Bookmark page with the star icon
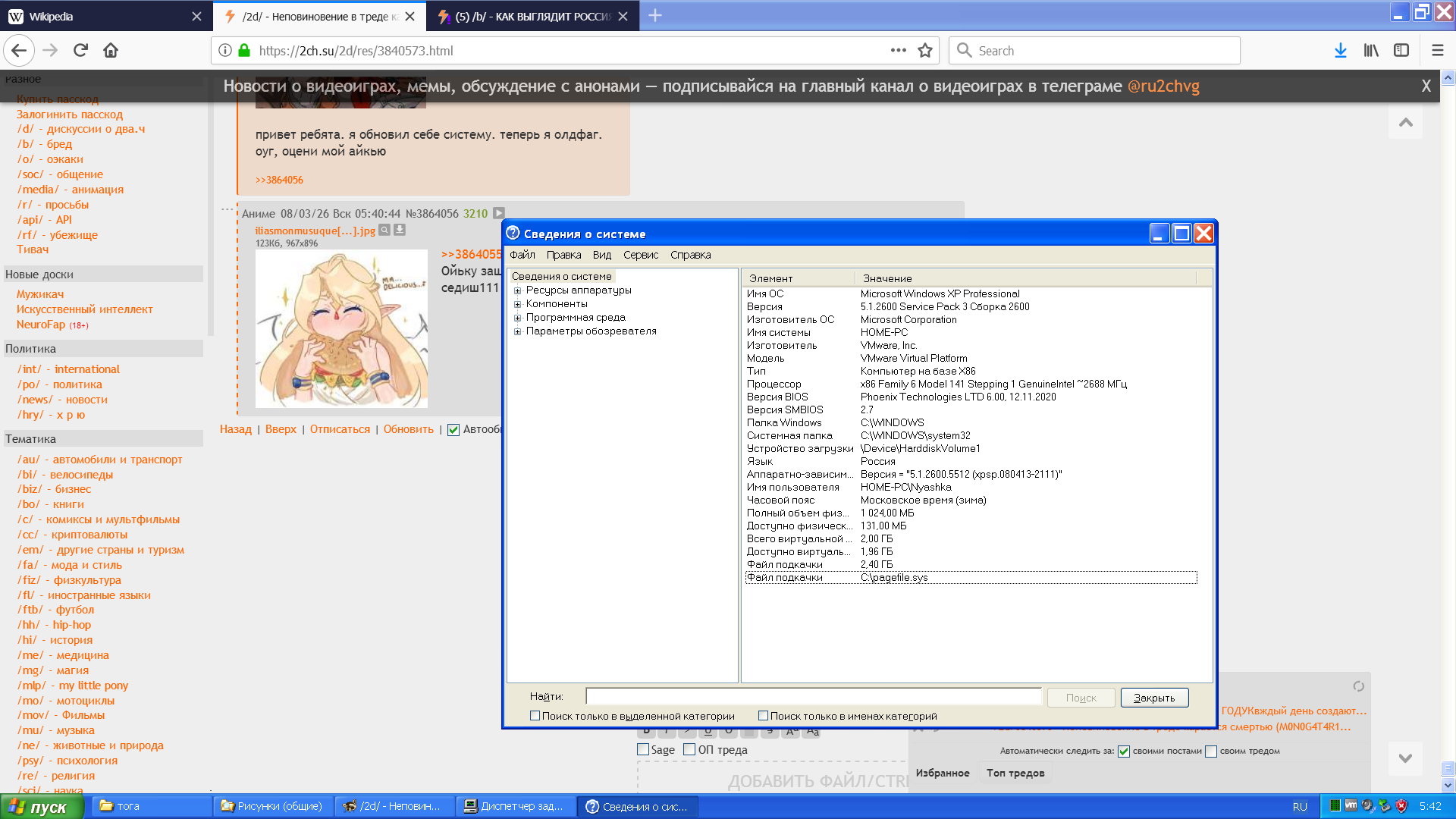This screenshot has width=1456, height=819. pyautogui.click(x=925, y=51)
